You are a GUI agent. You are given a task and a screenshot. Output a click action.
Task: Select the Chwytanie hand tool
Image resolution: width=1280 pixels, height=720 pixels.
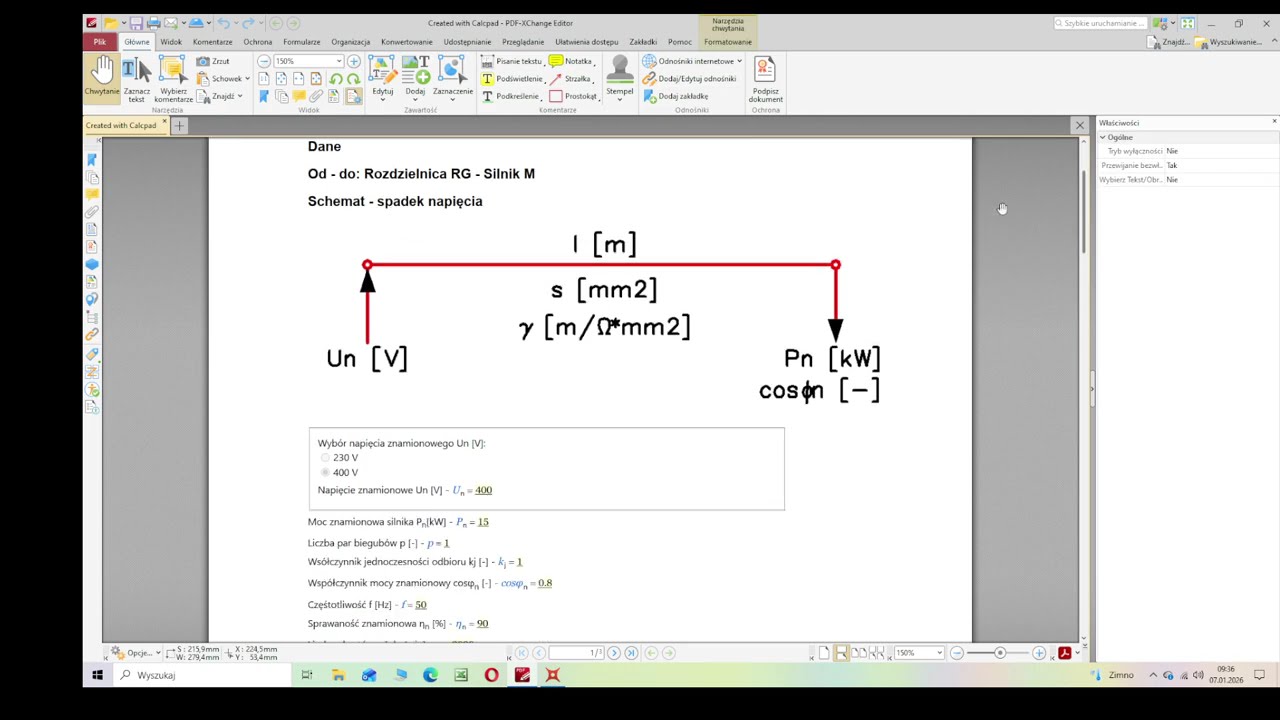pos(102,78)
